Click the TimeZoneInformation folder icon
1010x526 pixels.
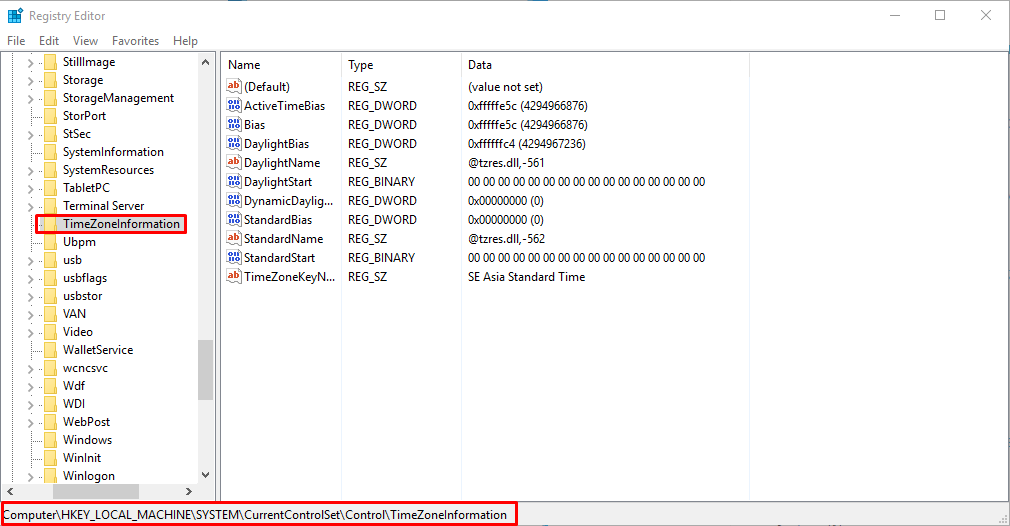[x=50, y=224]
